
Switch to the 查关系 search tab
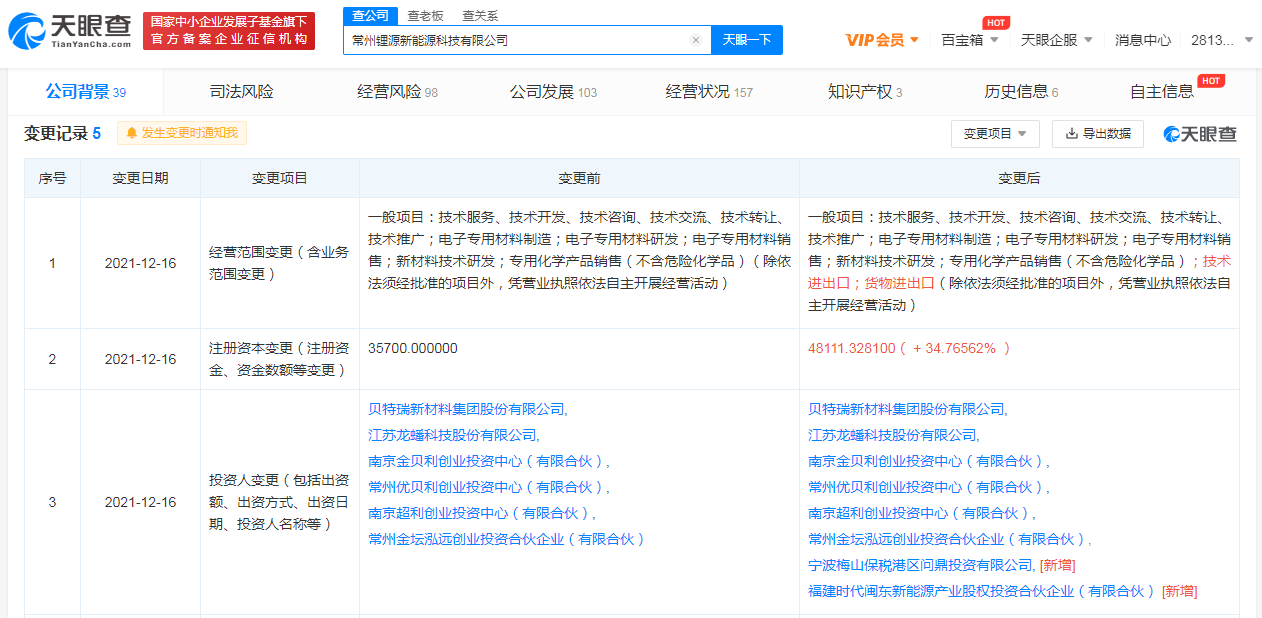tap(480, 15)
